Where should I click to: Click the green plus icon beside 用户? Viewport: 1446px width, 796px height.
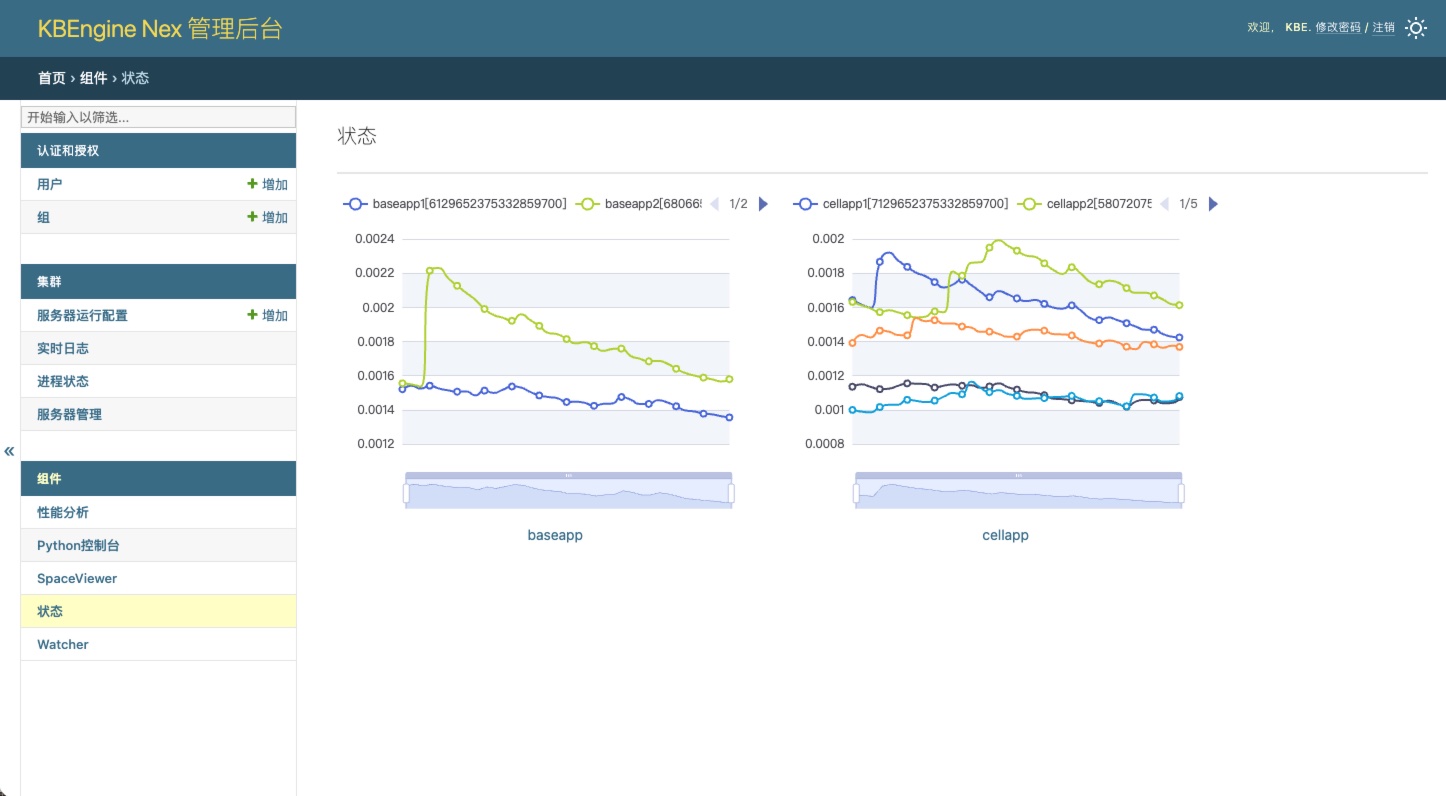[x=253, y=184]
